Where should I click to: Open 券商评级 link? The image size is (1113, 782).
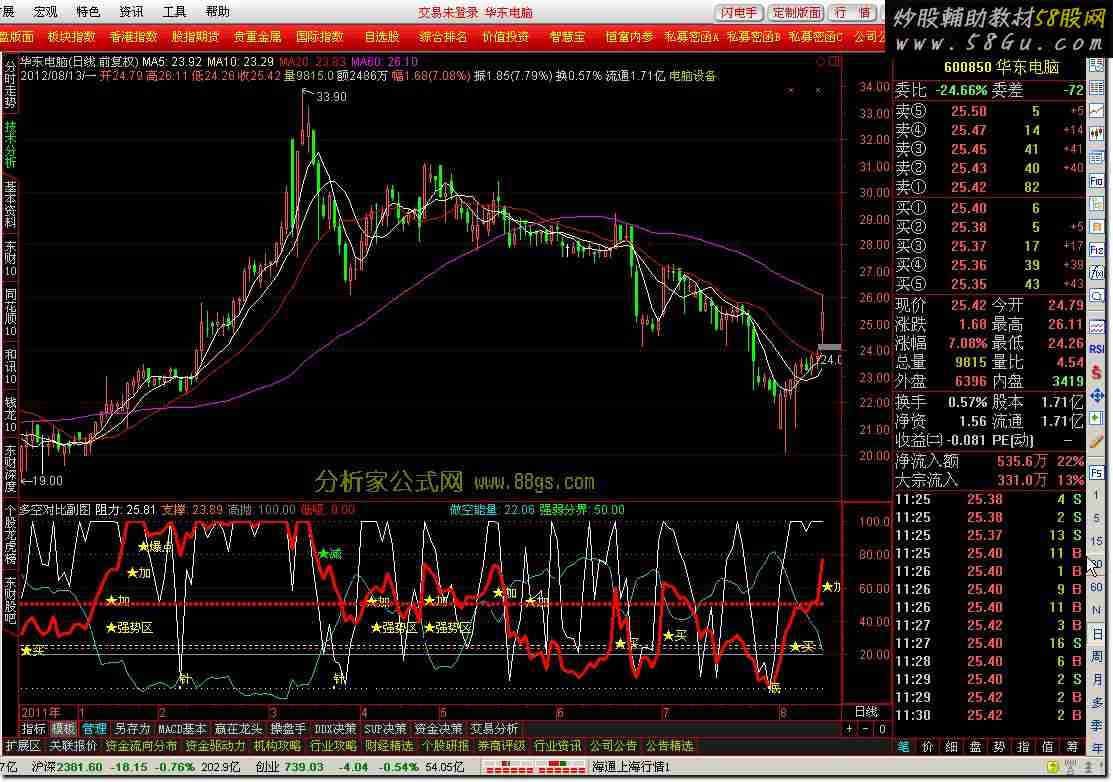[x=501, y=746]
